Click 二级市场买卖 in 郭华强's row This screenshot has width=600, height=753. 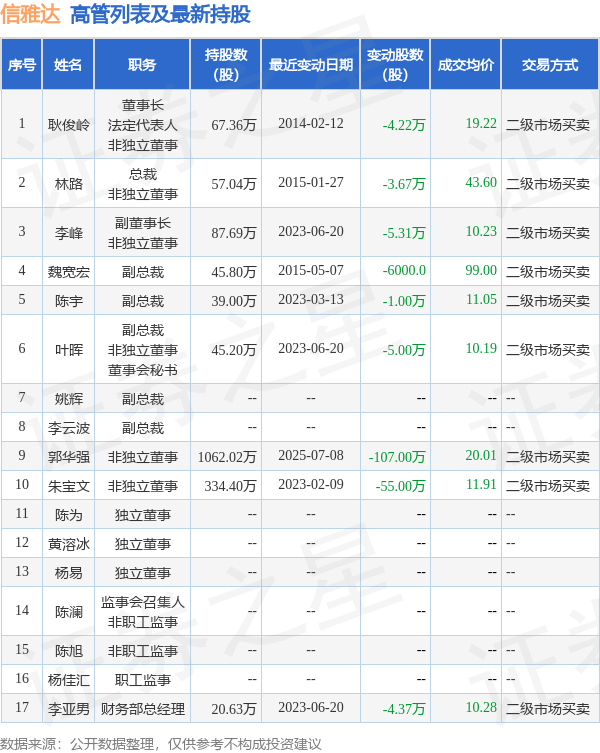(x=548, y=457)
